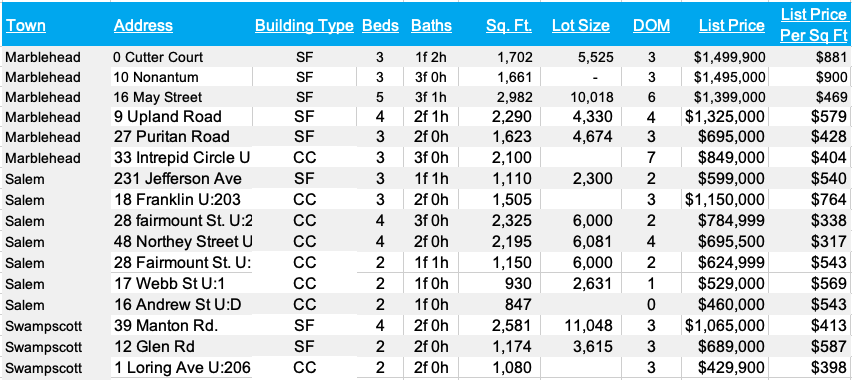Select the 39 Manton Rd. address cell
Image resolution: width=852 pixels, height=380 pixels.
[x=181, y=326]
